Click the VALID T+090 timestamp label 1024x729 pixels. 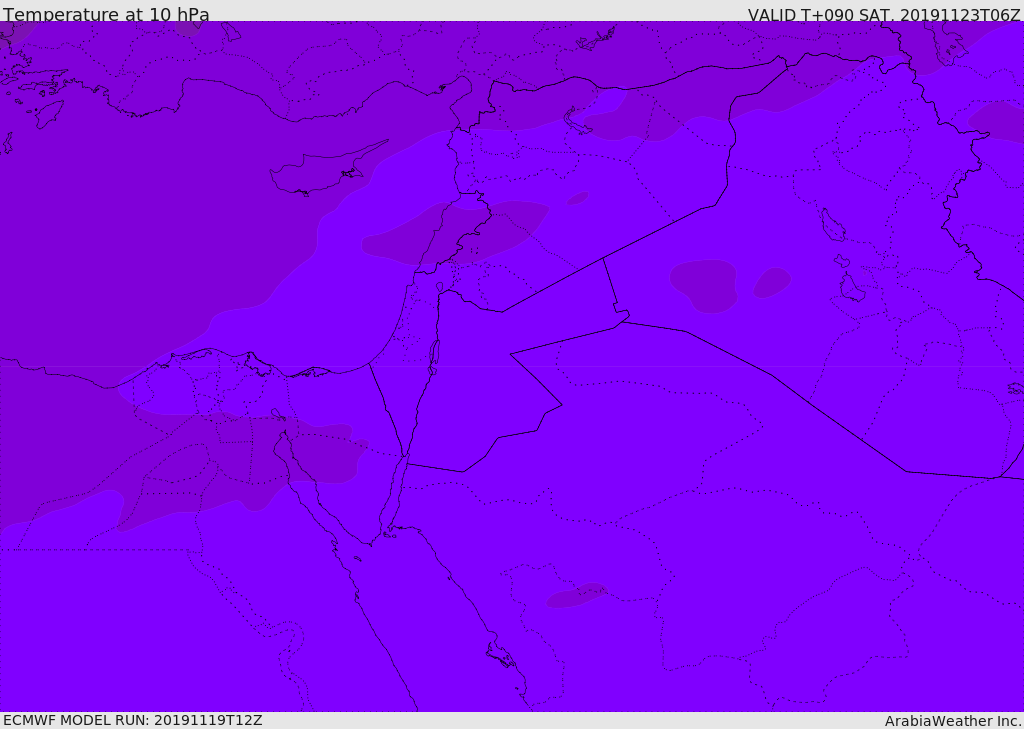884,15
